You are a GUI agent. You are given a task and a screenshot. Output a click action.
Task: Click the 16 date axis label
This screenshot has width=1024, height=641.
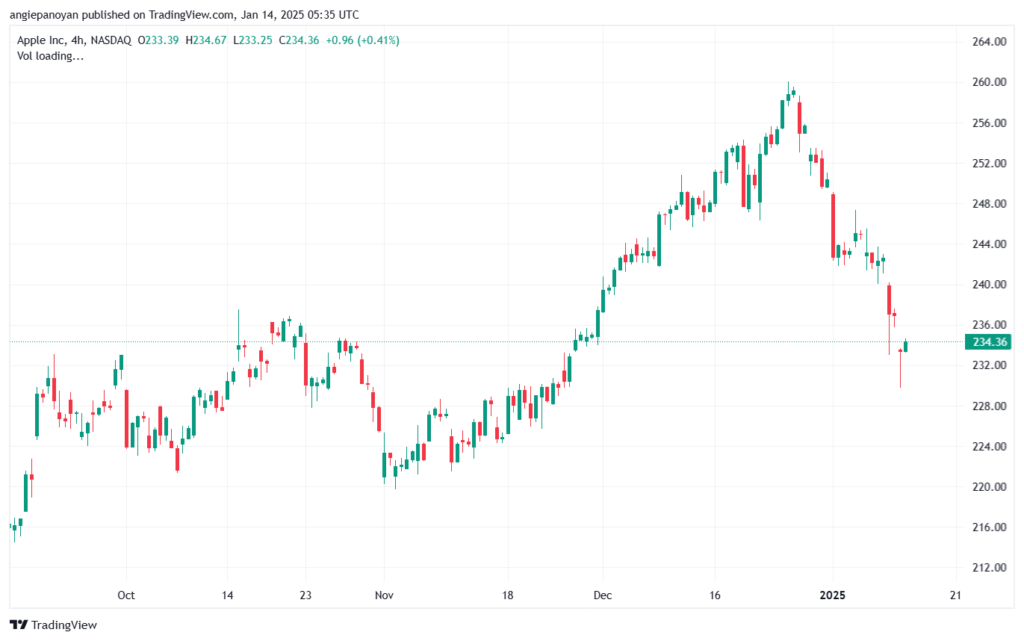click(714, 595)
